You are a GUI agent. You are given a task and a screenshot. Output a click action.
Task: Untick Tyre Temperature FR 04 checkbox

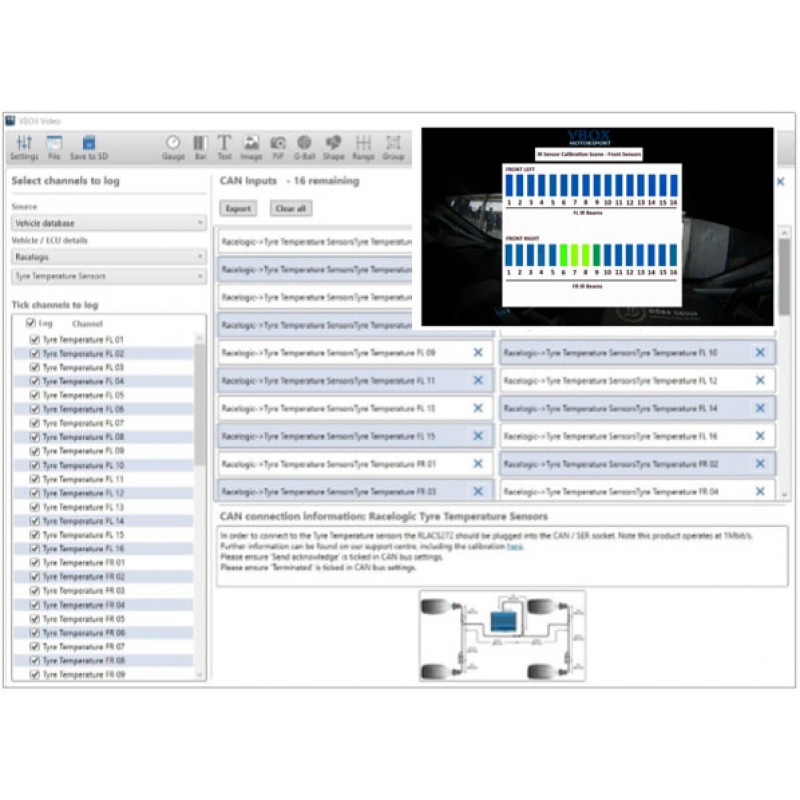click(35, 605)
